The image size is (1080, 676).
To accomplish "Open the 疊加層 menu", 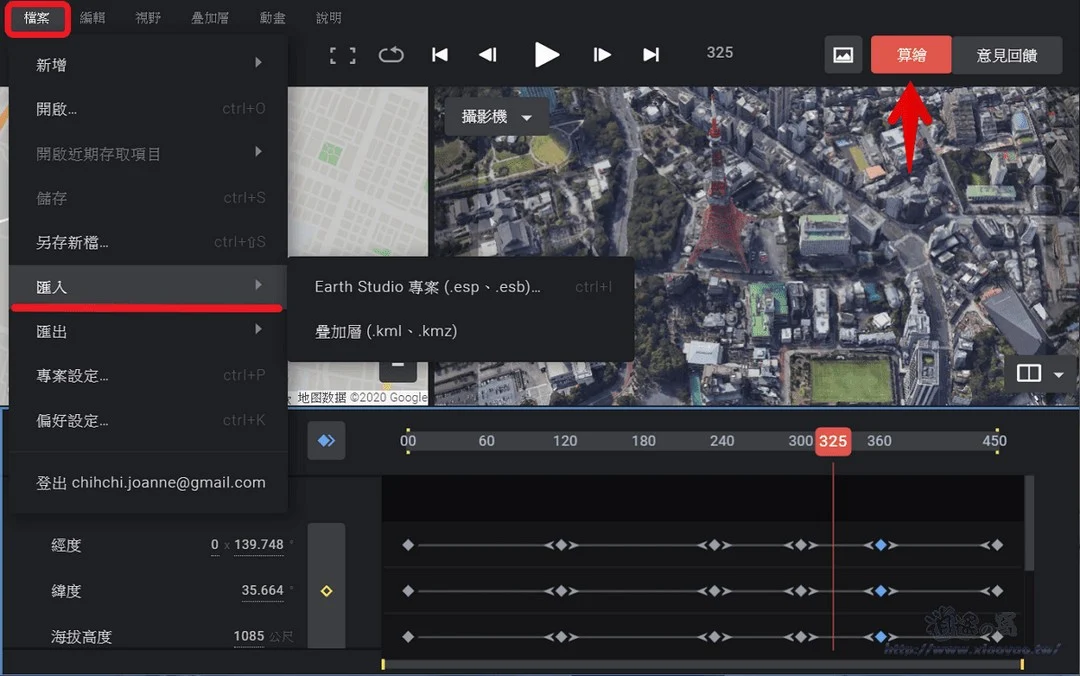I will point(209,18).
